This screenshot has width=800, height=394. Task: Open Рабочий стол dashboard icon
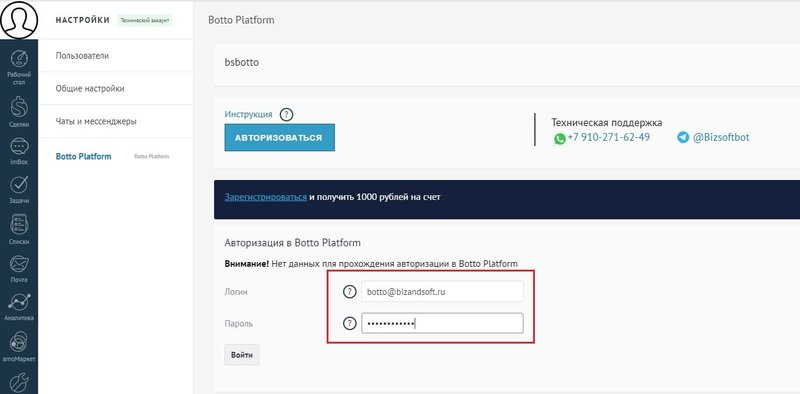click(19, 59)
